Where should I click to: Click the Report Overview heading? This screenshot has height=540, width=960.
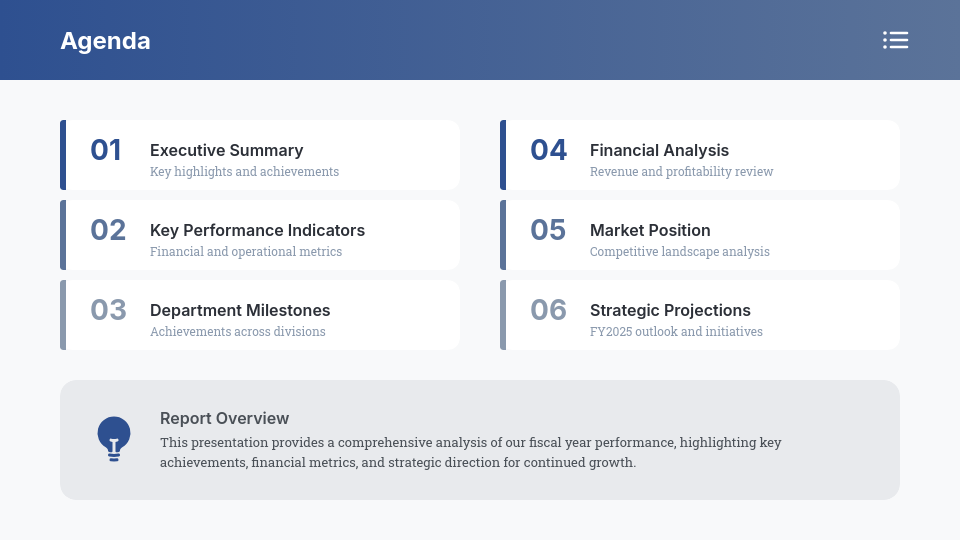pos(224,418)
